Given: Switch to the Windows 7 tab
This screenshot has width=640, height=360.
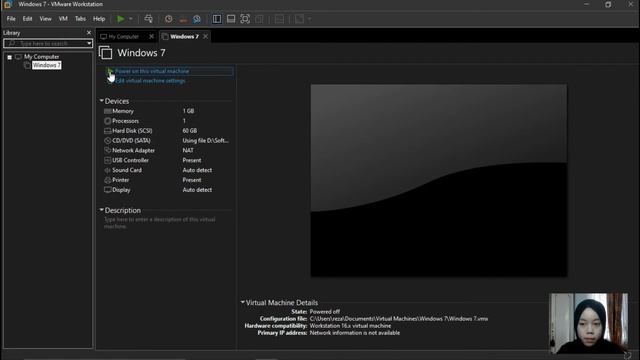Looking at the screenshot, I should [184, 37].
